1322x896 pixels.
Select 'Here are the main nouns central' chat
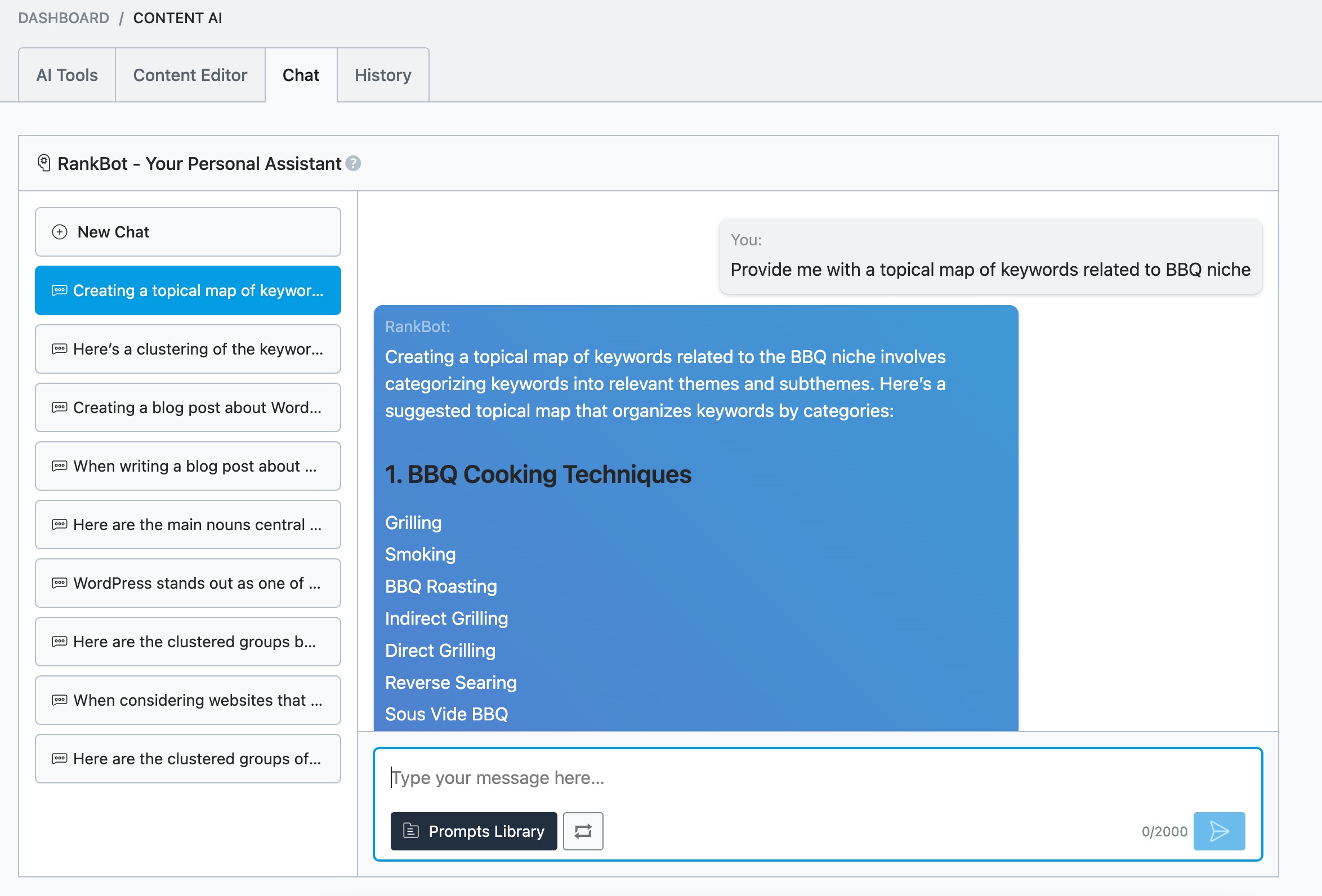tap(187, 525)
